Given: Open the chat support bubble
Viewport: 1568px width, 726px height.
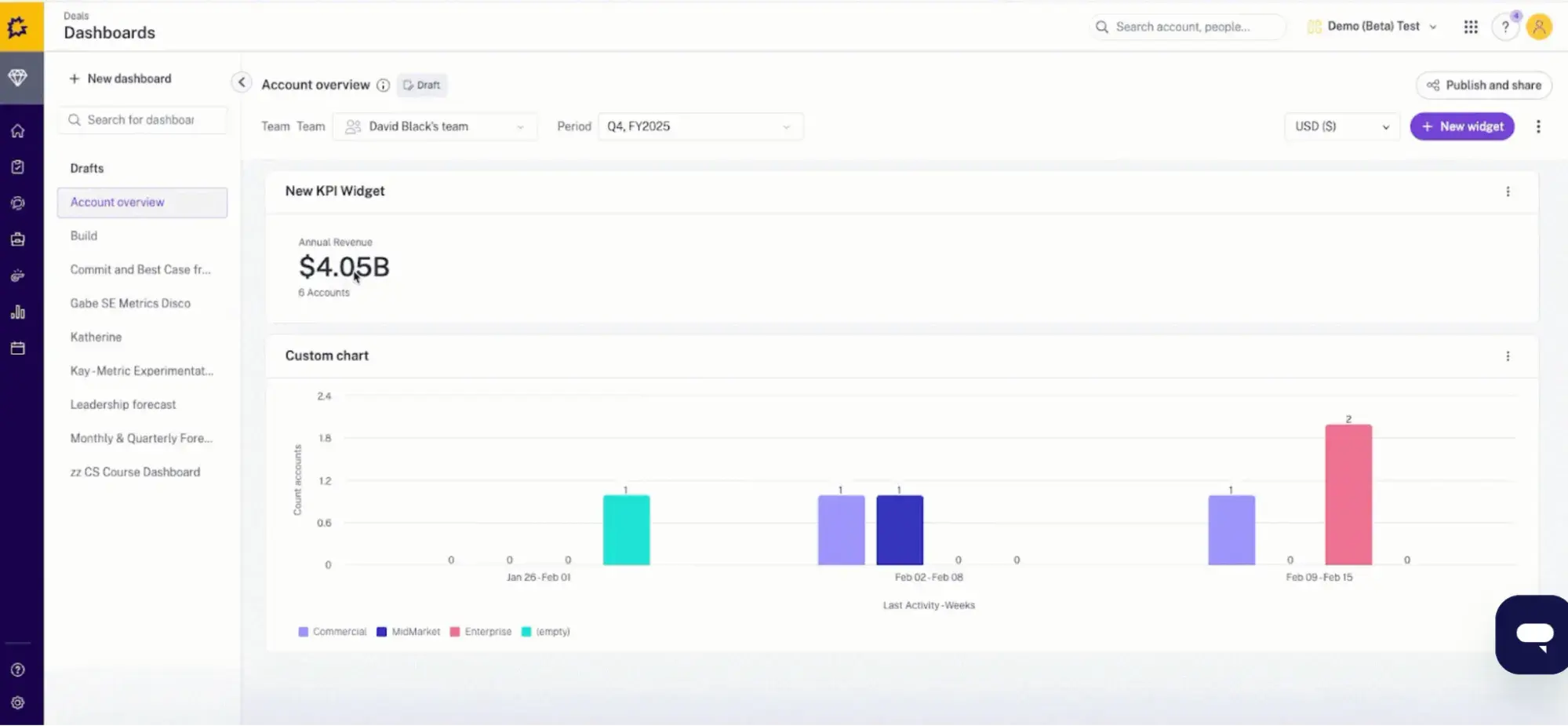Looking at the screenshot, I should click(1533, 634).
